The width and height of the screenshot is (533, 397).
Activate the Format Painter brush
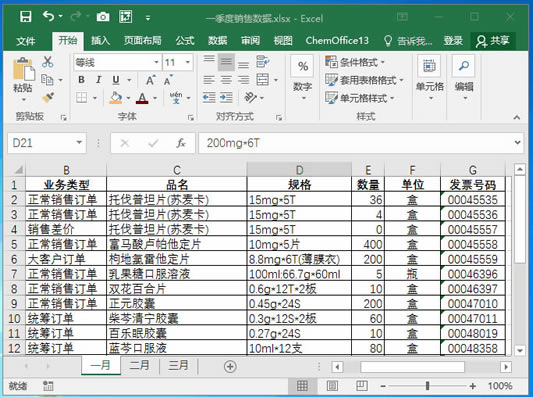pyautogui.click(x=48, y=98)
